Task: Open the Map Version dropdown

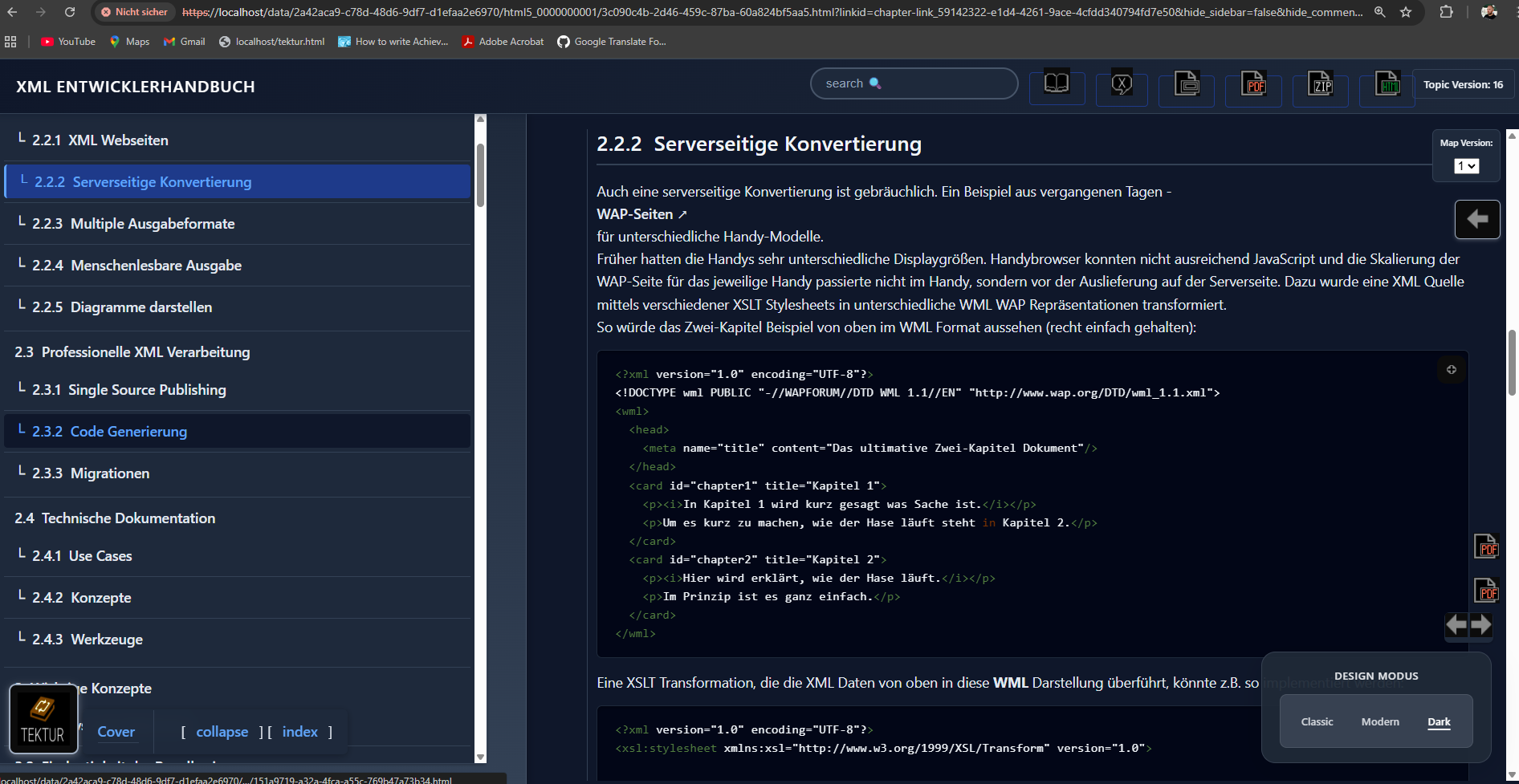Action: (1467, 166)
